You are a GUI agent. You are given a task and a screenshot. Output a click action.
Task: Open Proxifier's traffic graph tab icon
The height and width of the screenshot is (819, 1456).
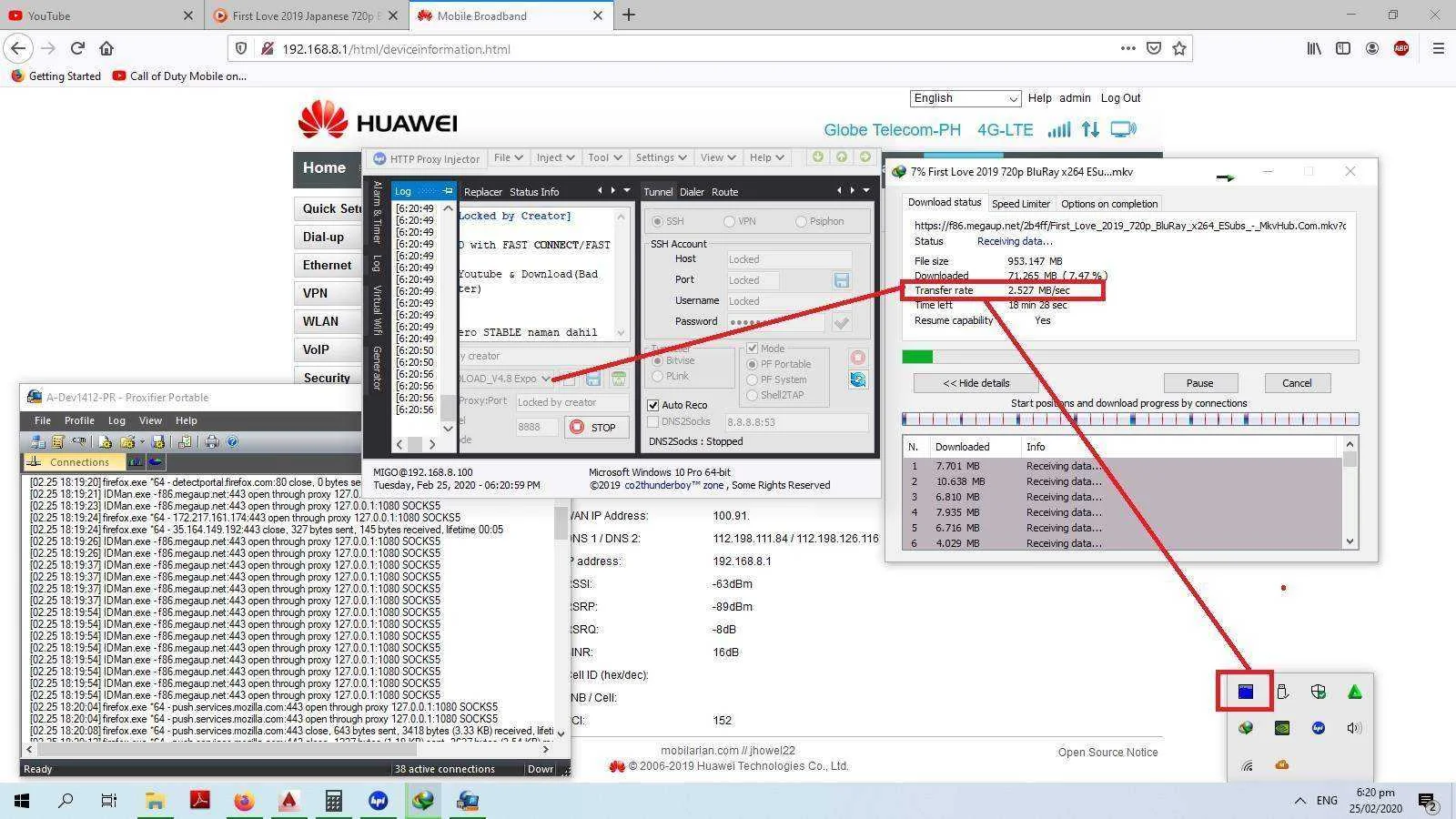tap(136, 462)
